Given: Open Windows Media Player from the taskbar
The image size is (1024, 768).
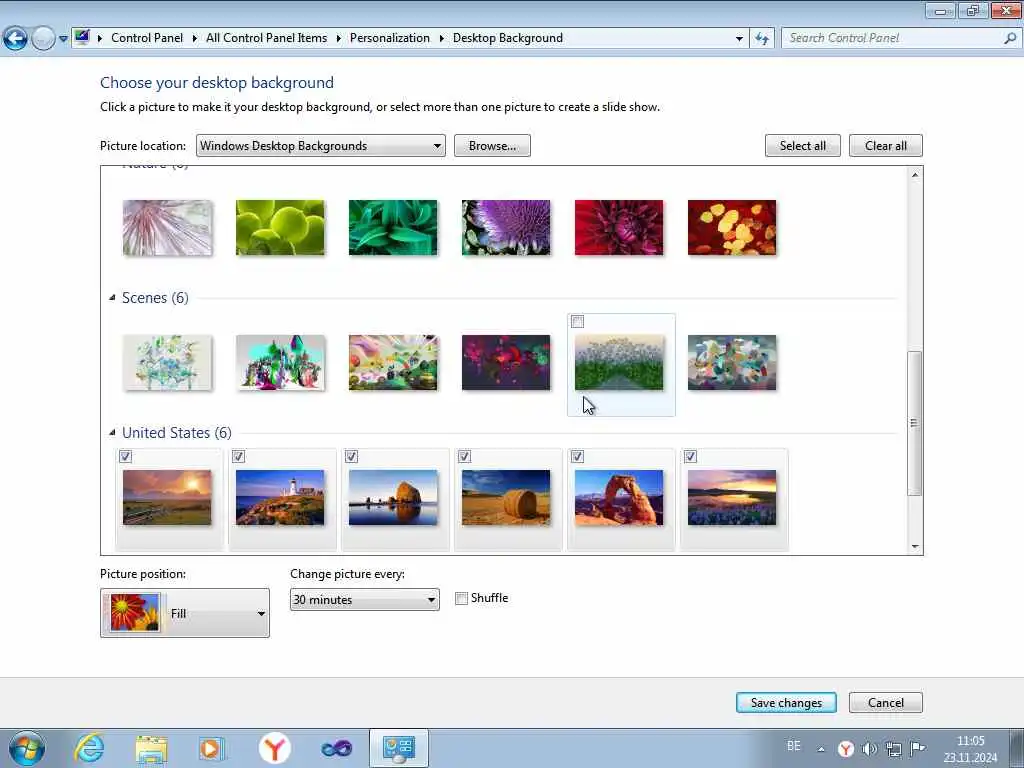Looking at the screenshot, I should (x=211, y=748).
